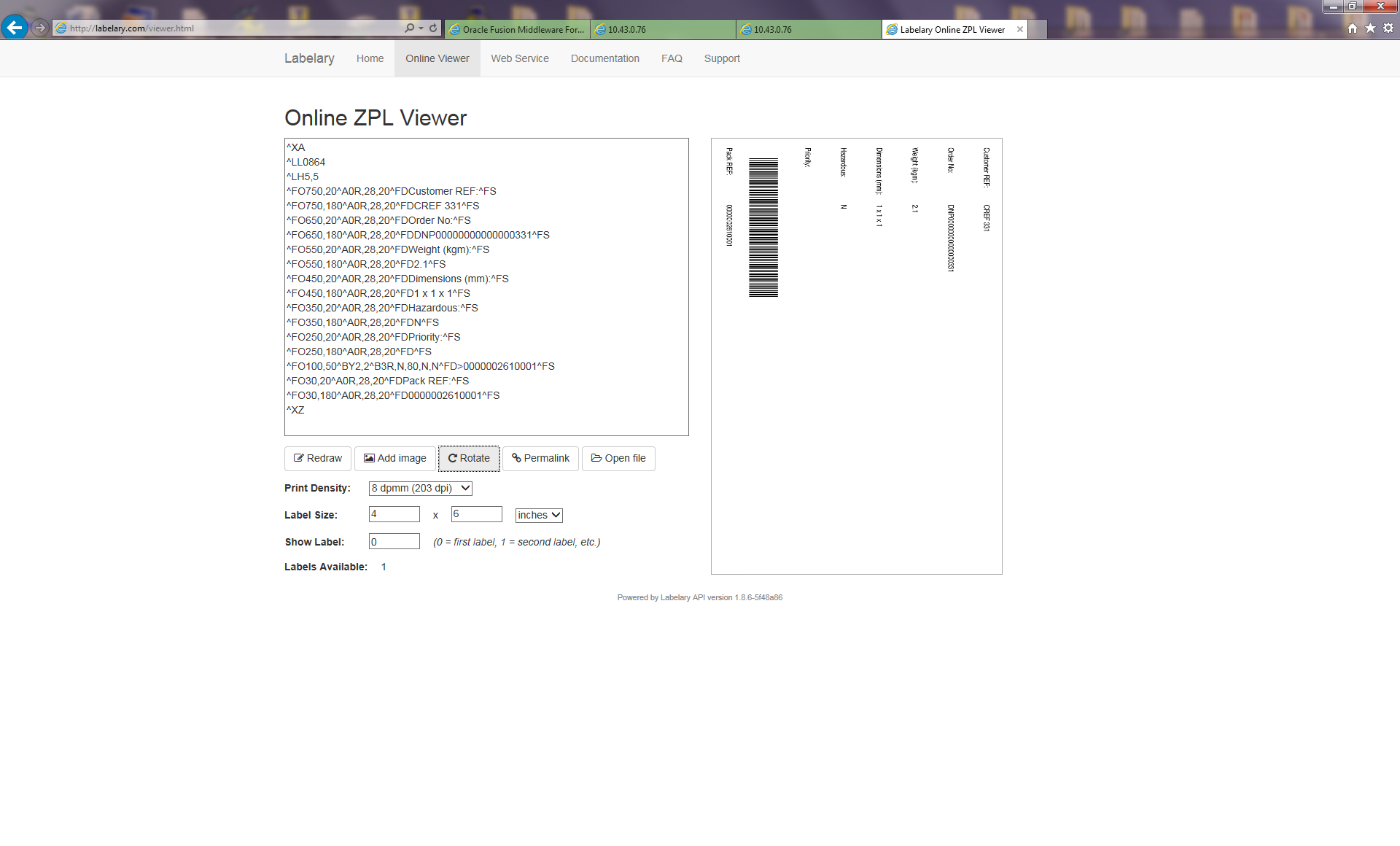Click the refresh icon in address bar

[x=433, y=28]
